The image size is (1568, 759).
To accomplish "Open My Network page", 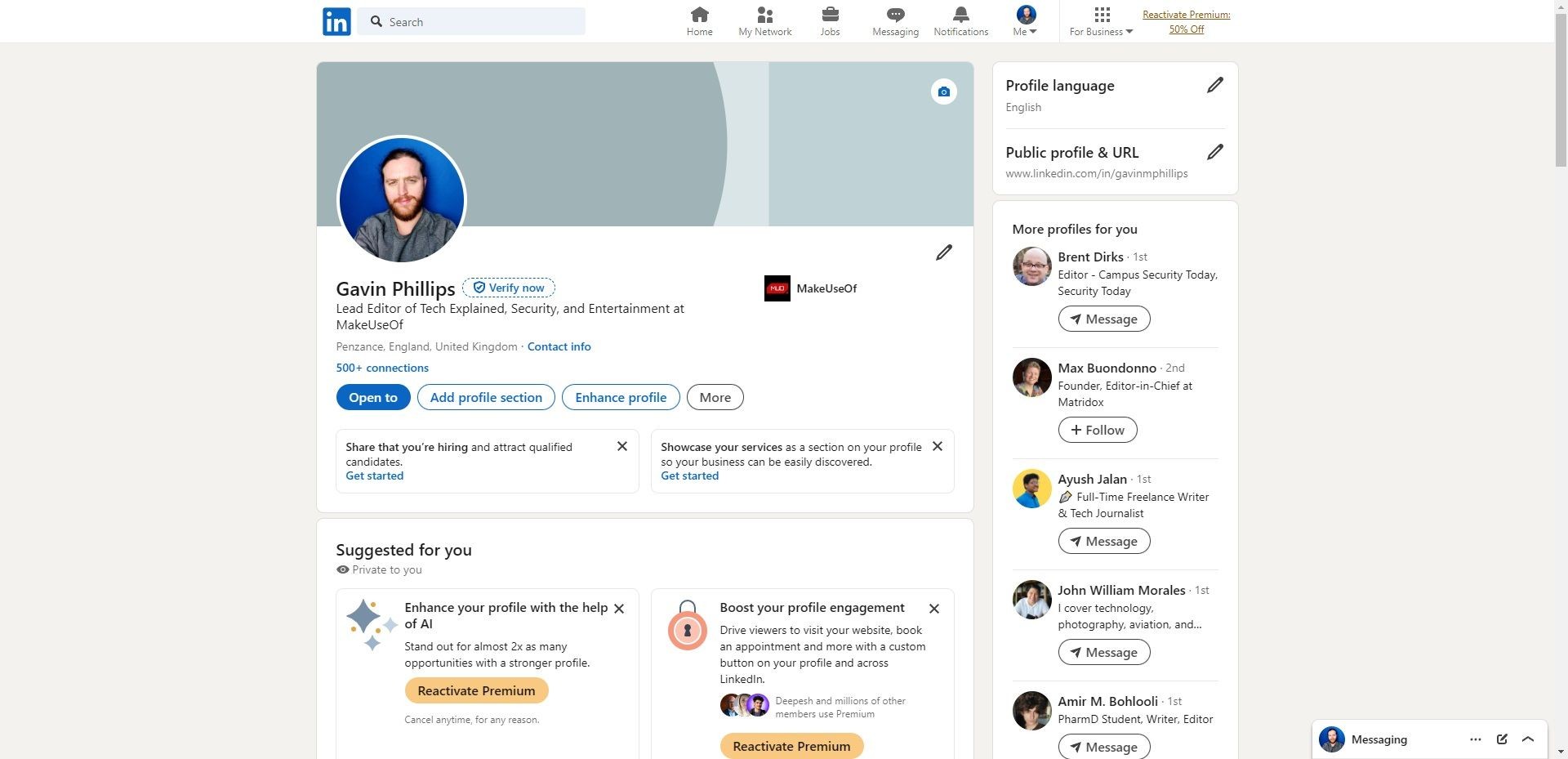I will (764, 22).
